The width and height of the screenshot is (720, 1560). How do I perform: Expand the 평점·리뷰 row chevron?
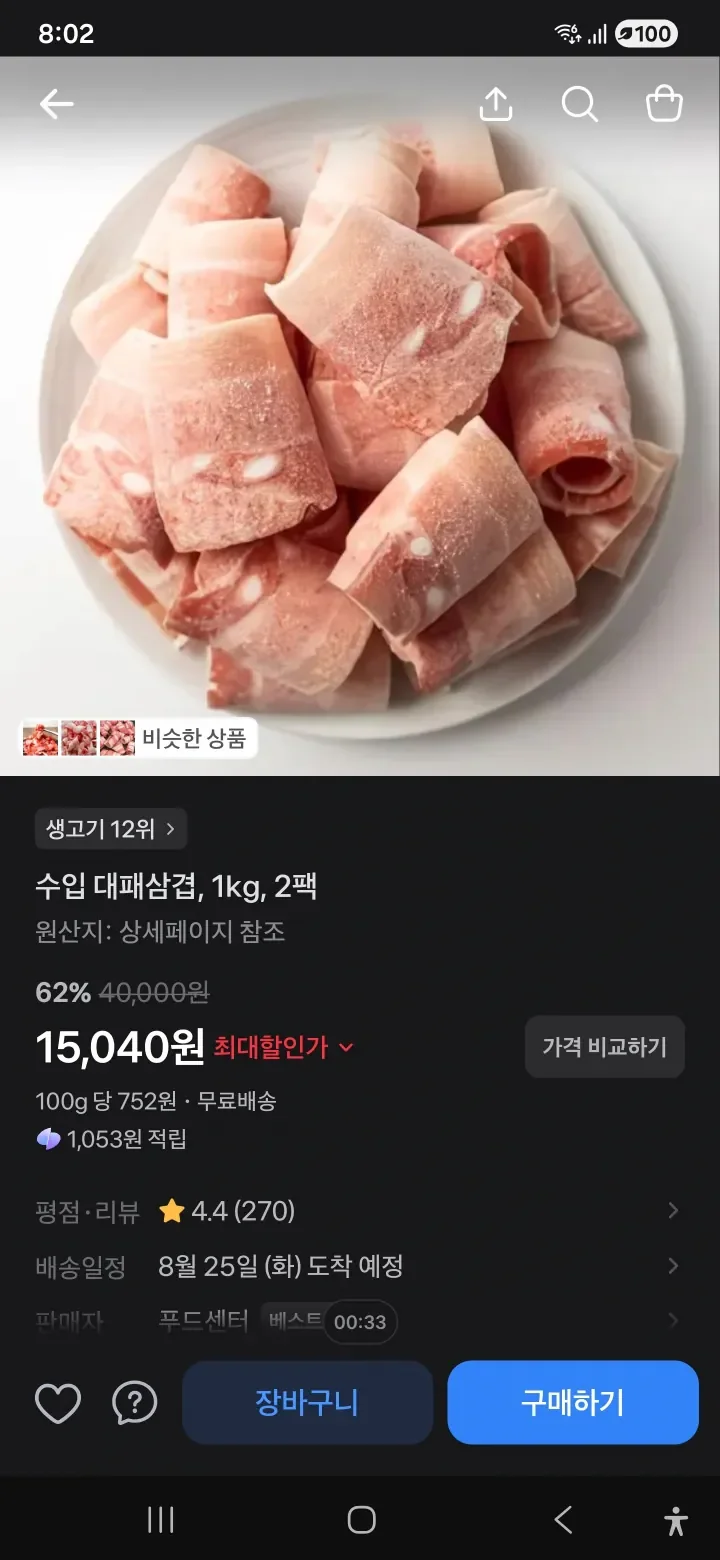pos(673,1211)
